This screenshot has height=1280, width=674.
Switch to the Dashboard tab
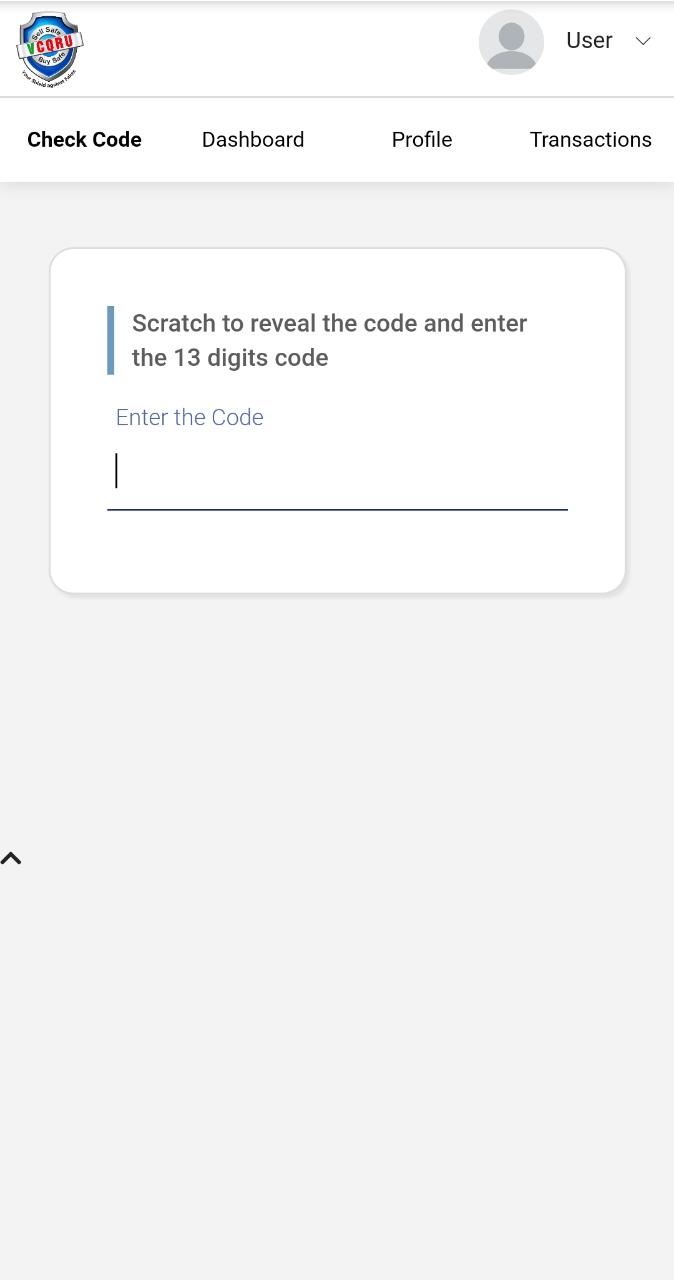pyautogui.click(x=253, y=140)
